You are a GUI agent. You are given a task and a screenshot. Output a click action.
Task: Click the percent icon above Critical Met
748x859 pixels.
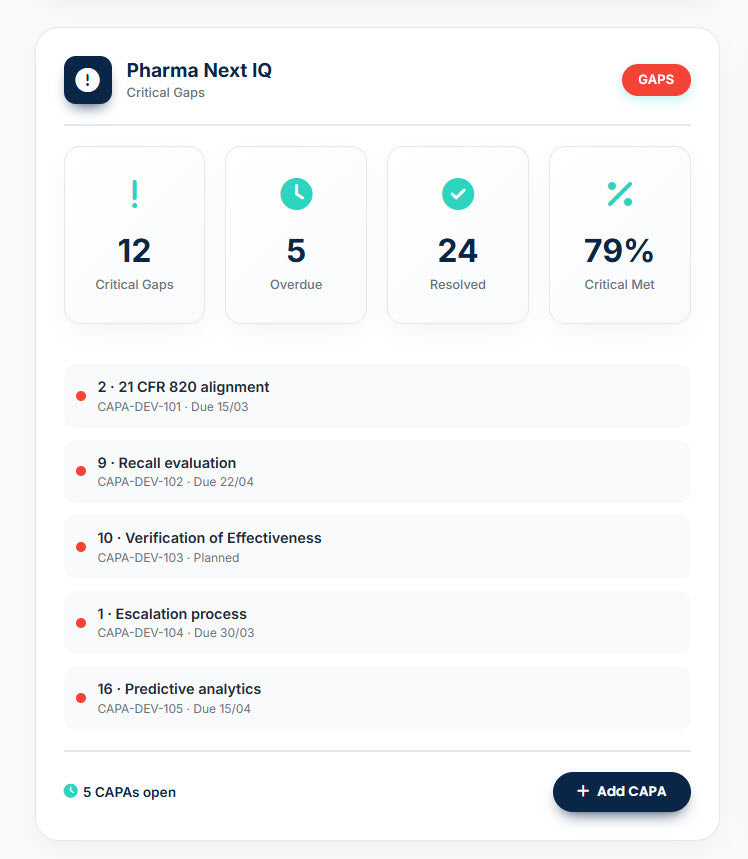pyautogui.click(x=619, y=194)
